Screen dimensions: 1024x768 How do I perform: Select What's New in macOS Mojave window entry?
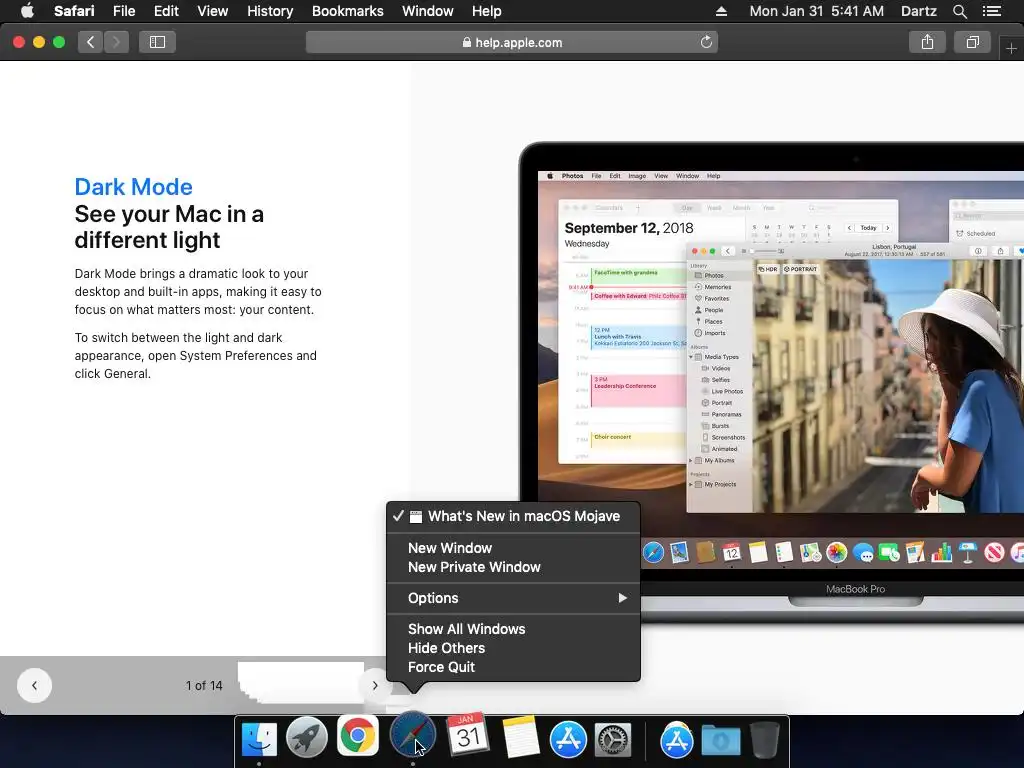coord(513,517)
